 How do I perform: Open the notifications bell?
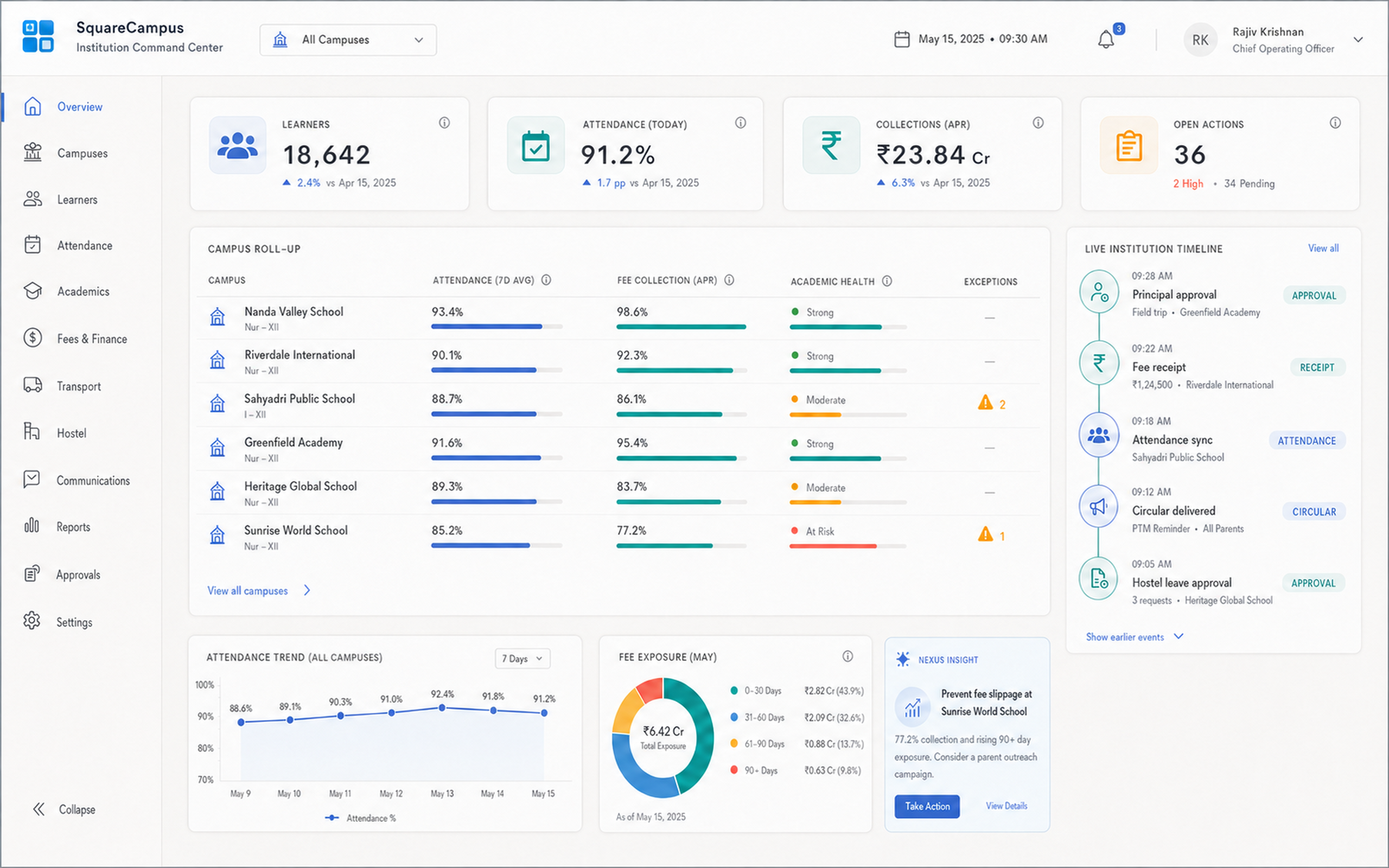click(x=1105, y=40)
